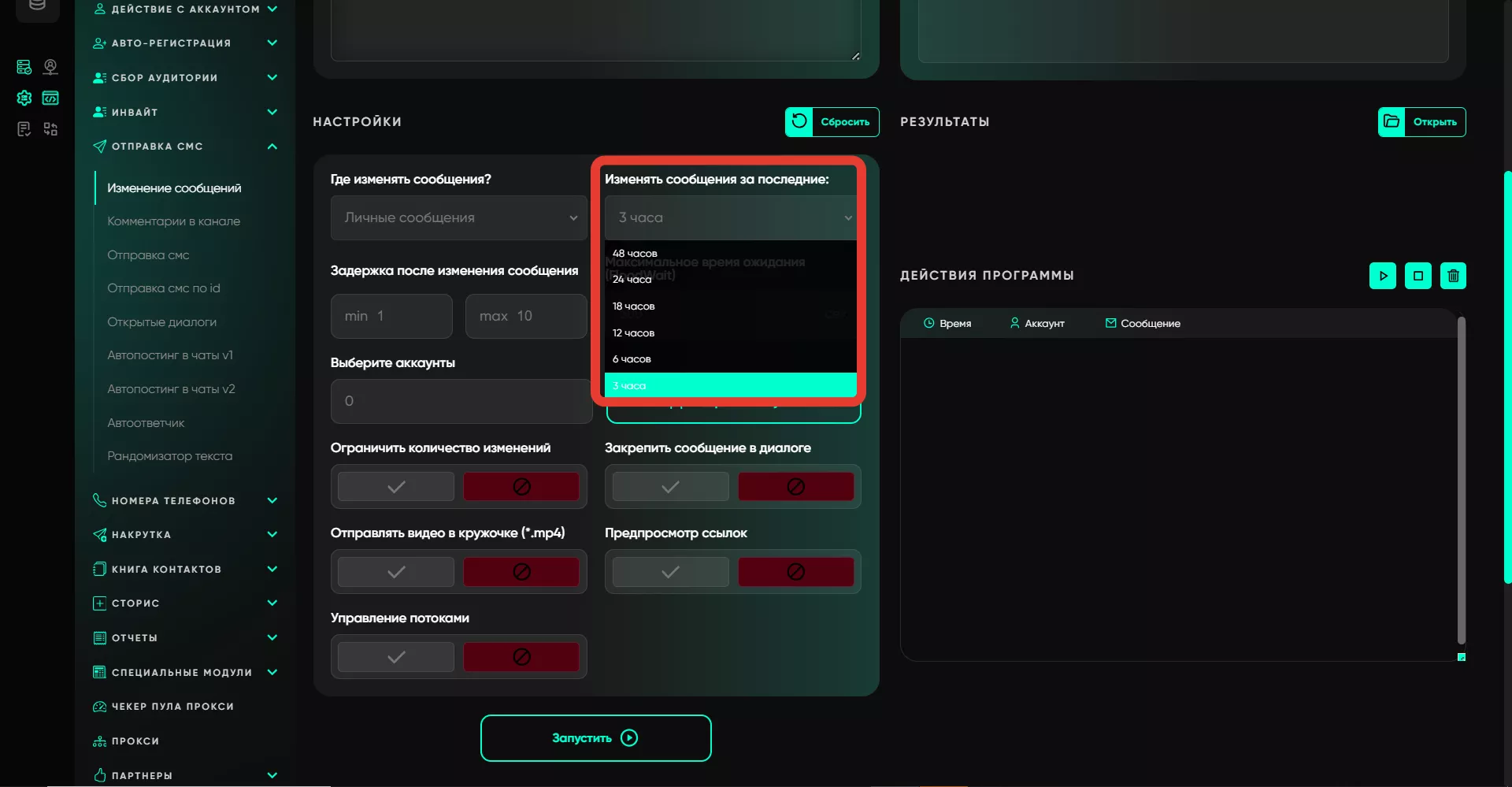Enable Предпросмотр ссылок checkmark
This screenshot has height=787, width=1512.
click(670, 572)
